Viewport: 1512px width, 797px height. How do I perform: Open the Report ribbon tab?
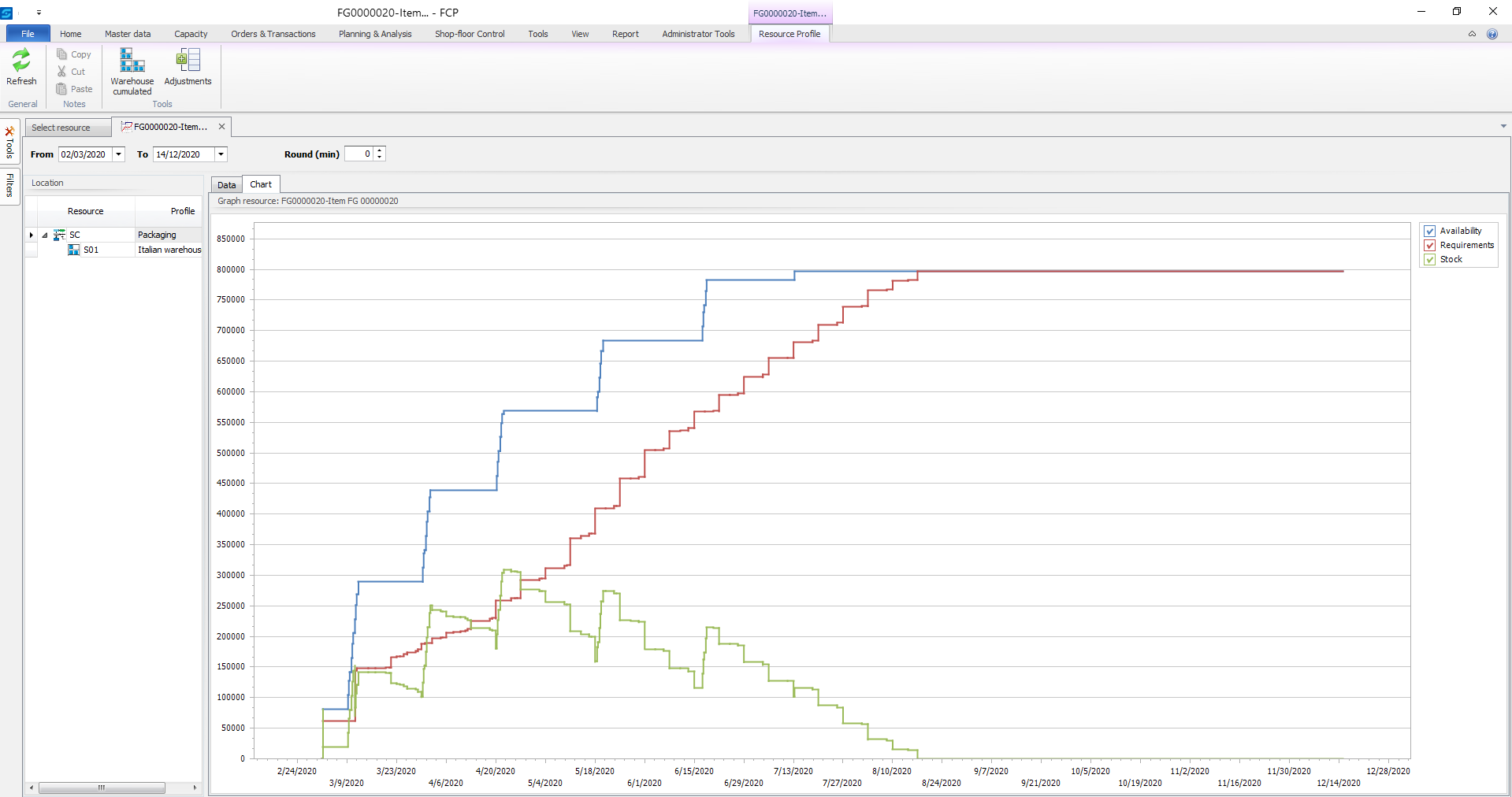click(626, 34)
